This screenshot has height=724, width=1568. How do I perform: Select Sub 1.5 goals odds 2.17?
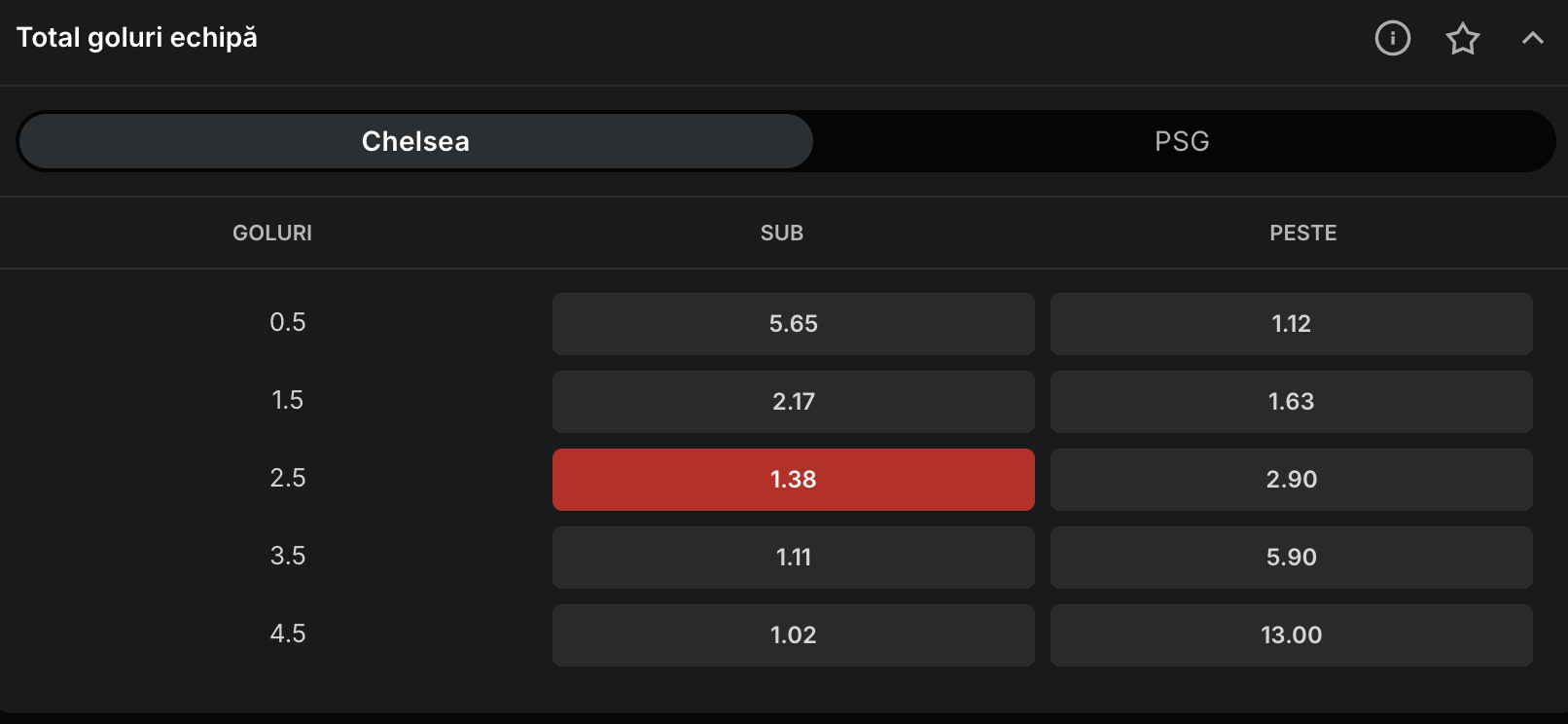pyautogui.click(x=793, y=401)
